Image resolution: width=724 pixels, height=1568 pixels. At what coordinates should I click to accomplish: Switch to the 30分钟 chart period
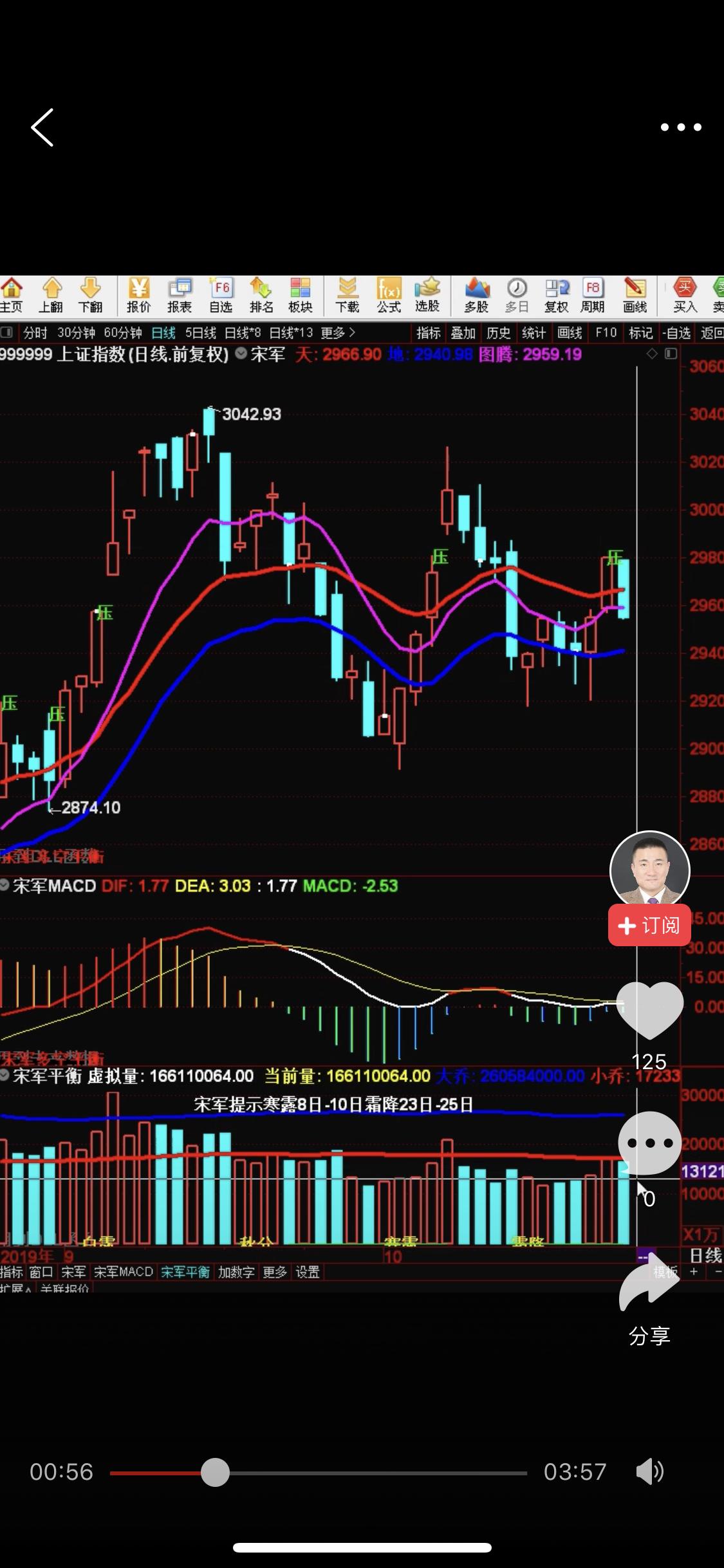click(76, 333)
